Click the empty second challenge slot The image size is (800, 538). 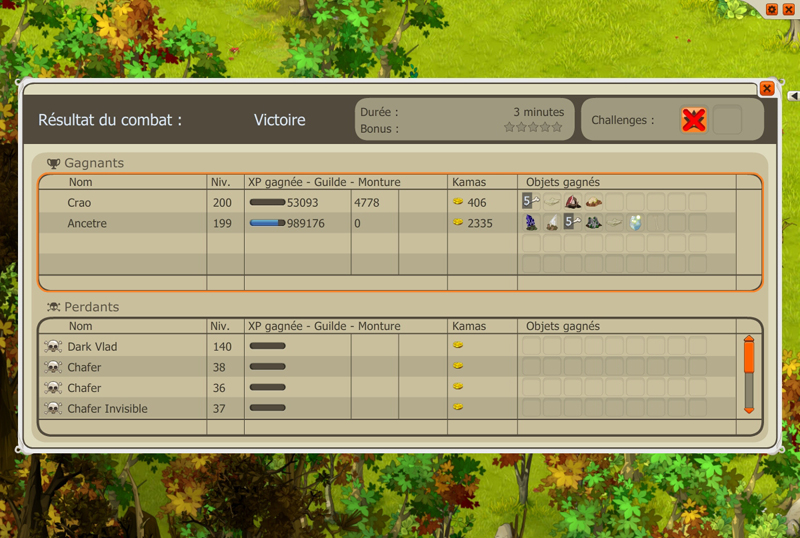coord(727,120)
